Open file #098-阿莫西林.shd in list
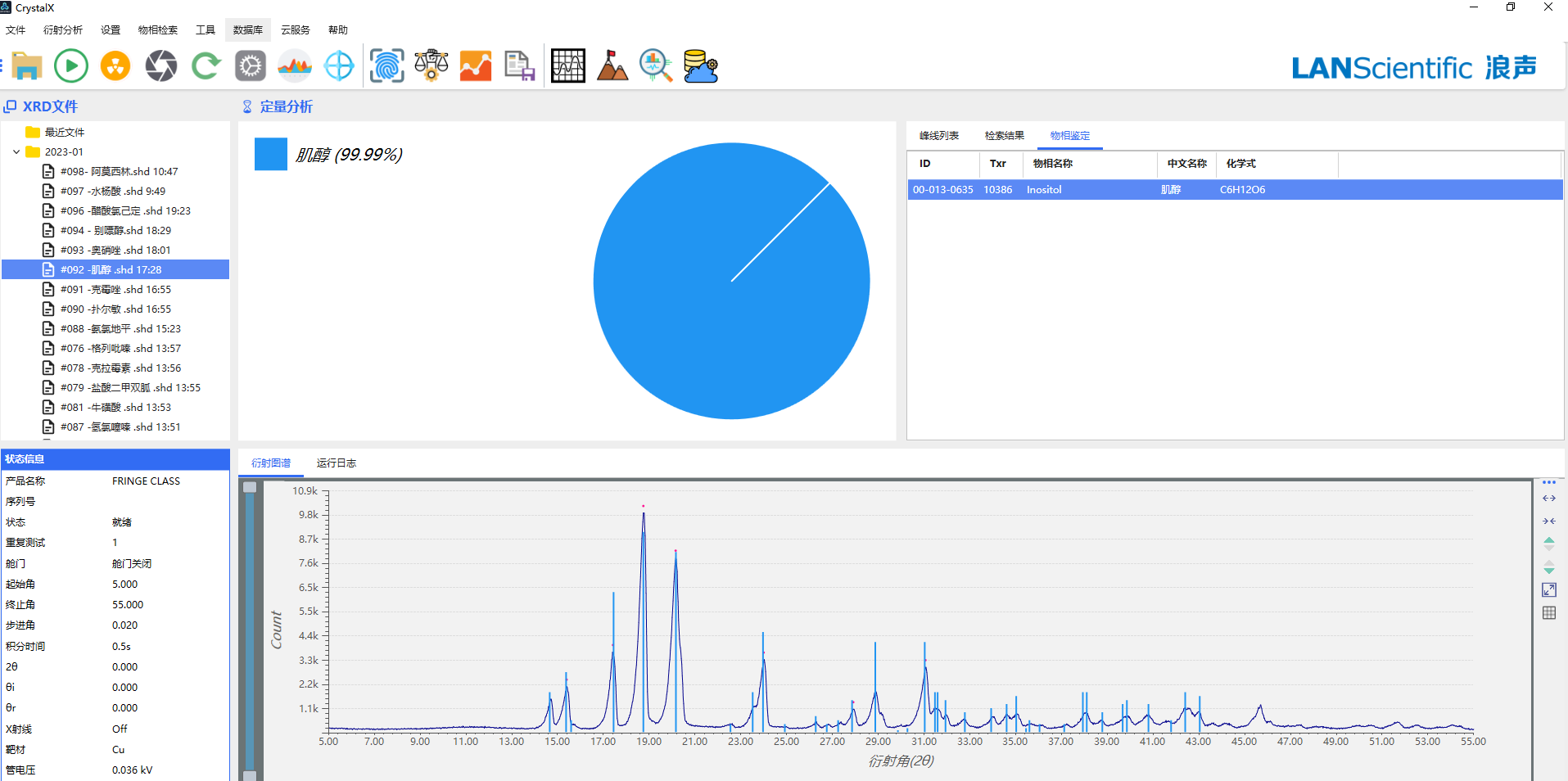The height and width of the screenshot is (781, 1568). click(x=119, y=172)
